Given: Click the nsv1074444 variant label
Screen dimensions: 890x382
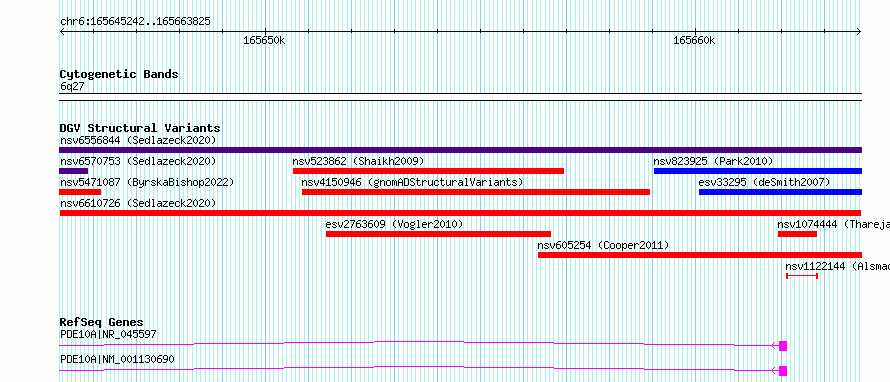Looking at the screenshot, I should (833, 224).
